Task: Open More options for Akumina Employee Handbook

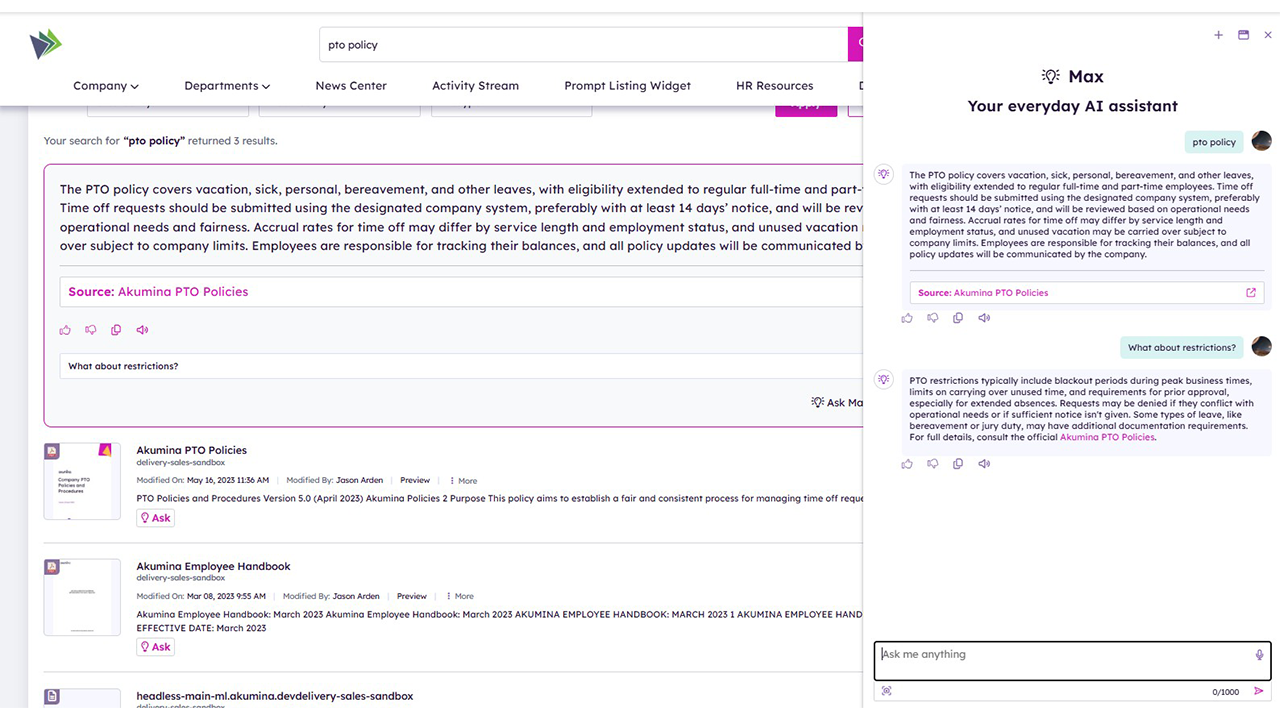Action: [x=460, y=597]
